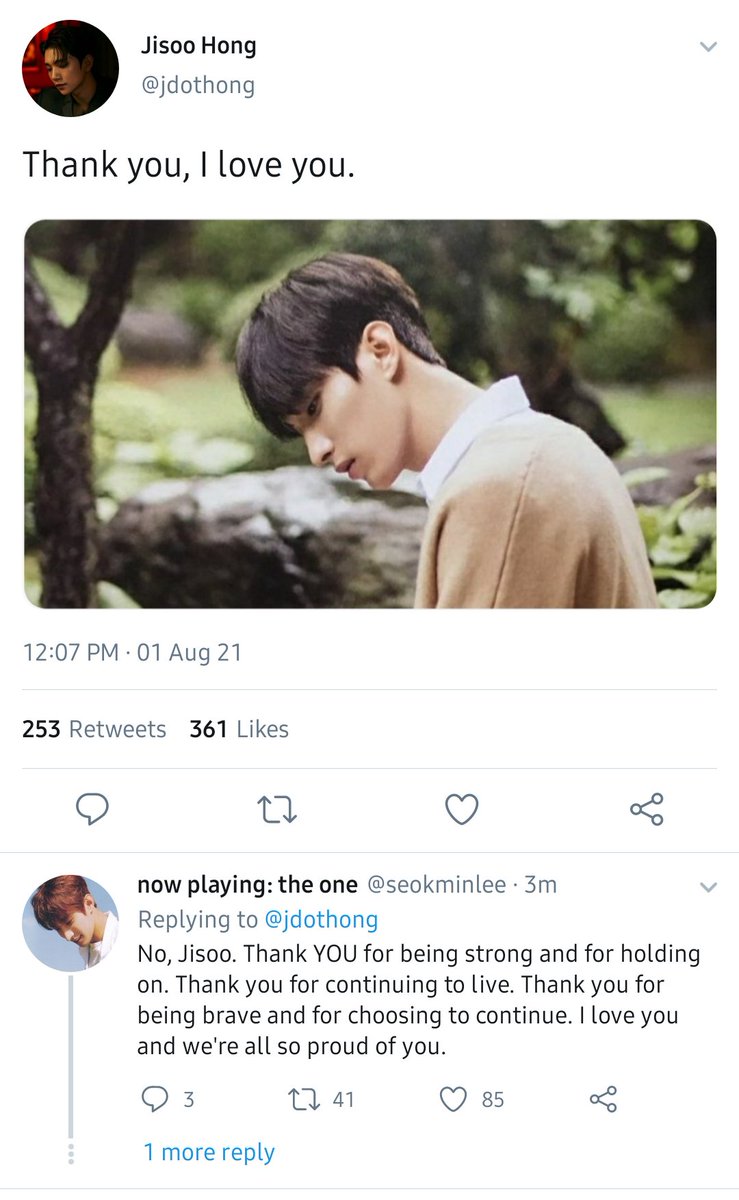739x1200 pixels.
Task: Open the attached photo in the tweet
Action: point(370,414)
